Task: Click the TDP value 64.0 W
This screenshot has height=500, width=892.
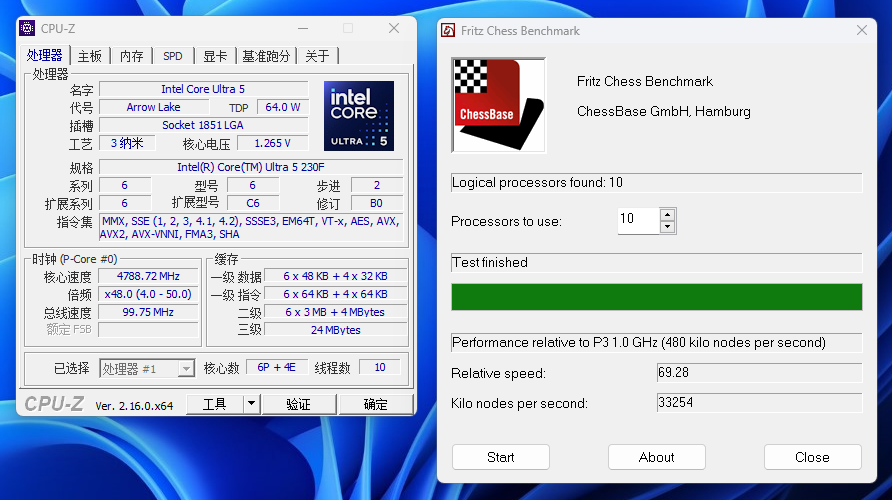Action: [283, 107]
